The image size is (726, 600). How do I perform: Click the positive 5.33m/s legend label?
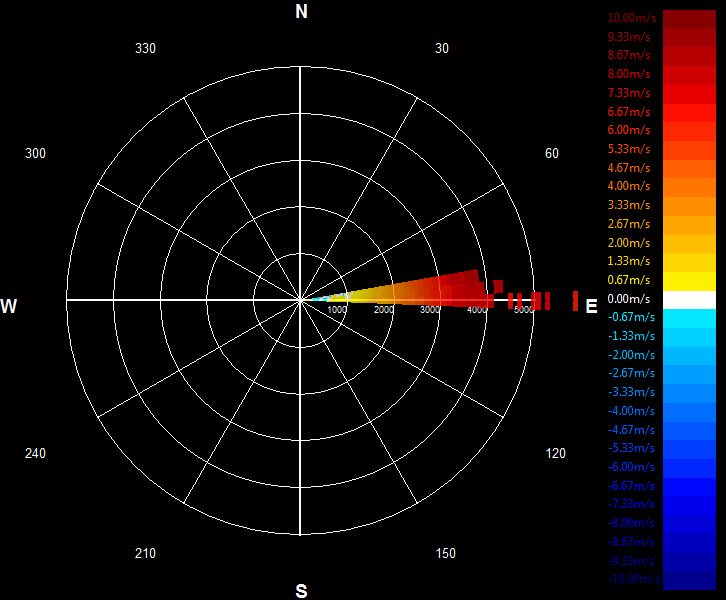tap(629, 149)
